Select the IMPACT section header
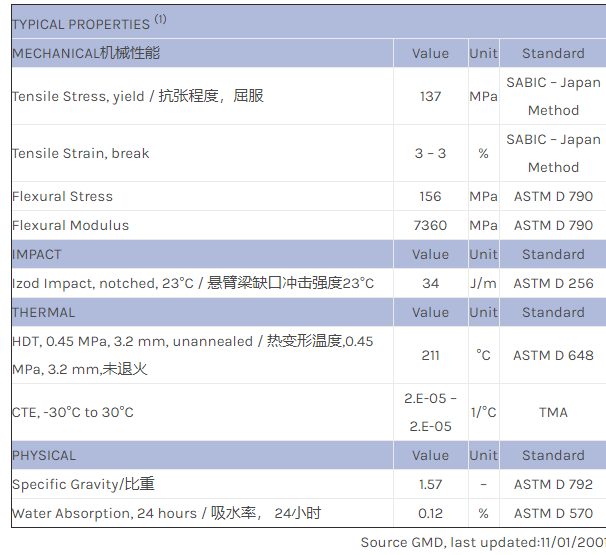 coord(37,254)
